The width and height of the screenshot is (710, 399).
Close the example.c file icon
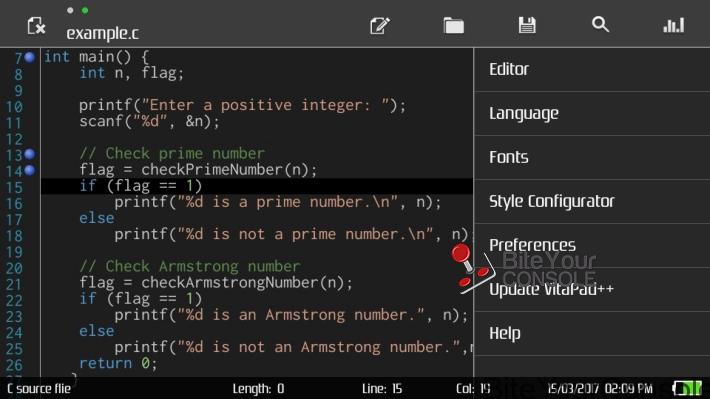pyautogui.click(x=36, y=26)
